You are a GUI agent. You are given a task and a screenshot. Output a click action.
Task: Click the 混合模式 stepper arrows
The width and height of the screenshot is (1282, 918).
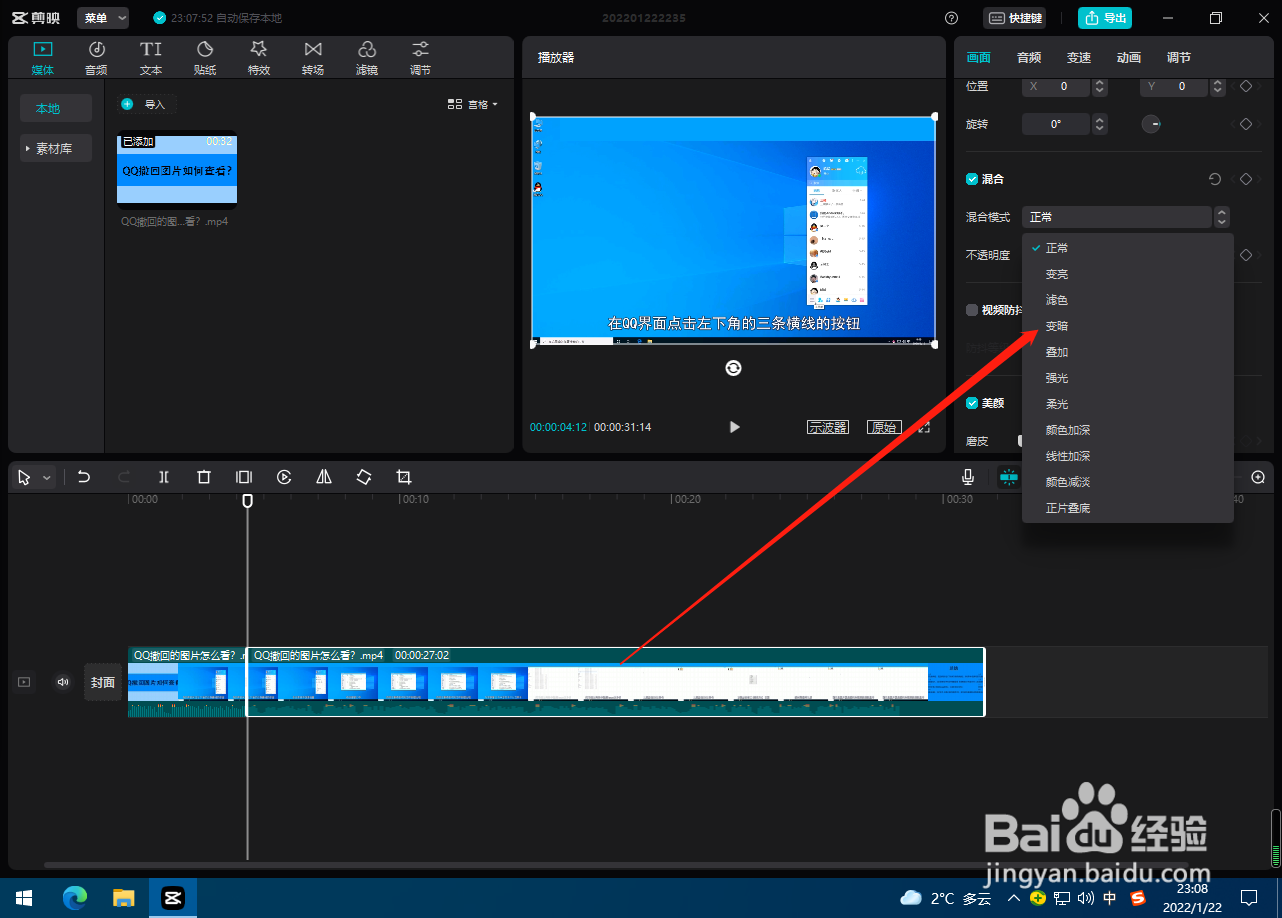click(1221, 217)
